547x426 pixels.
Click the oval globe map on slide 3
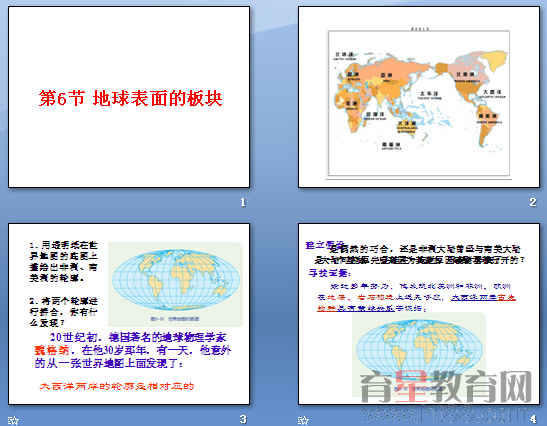[x=176, y=280]
